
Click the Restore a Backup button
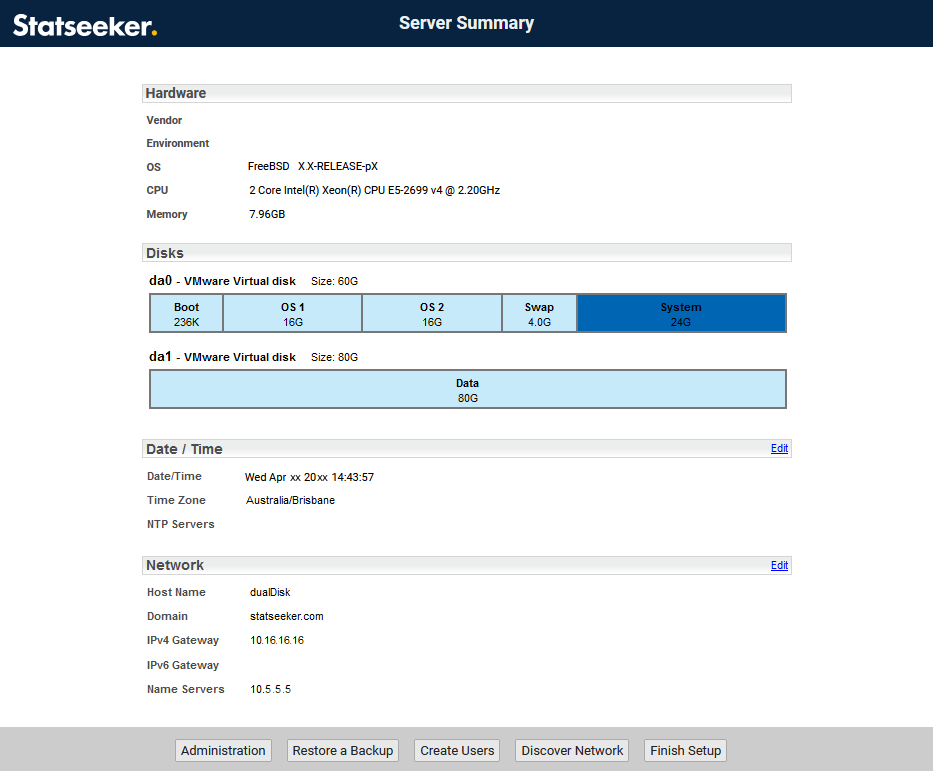click(x=342, y=751)
